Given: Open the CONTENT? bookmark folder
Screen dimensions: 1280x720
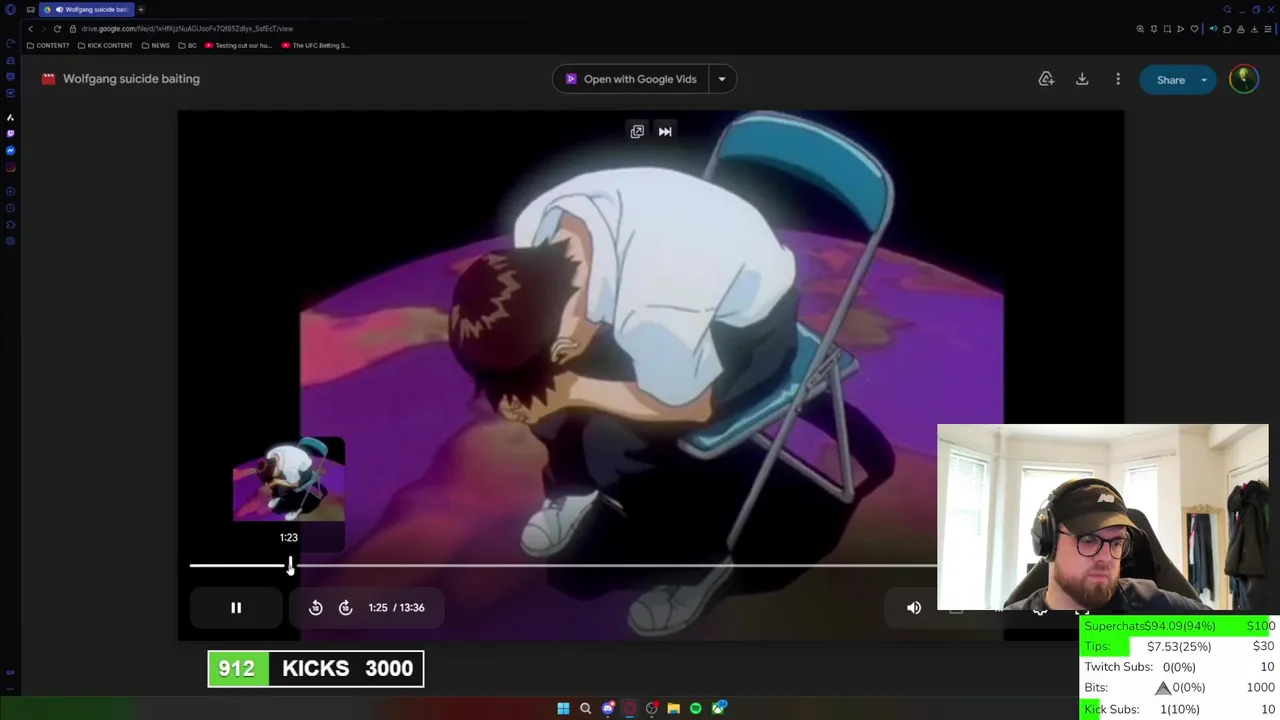Looking at the screenshot, I should point(48,45).
